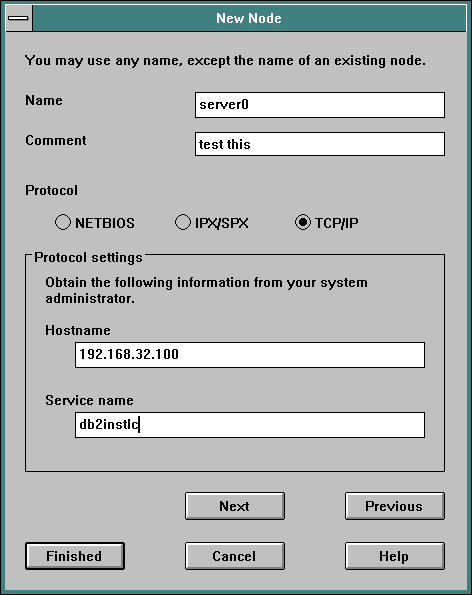Go back with the Previous button
This screenshot has width=472, height=595.
pyautogui.click(x=395, y=506)
